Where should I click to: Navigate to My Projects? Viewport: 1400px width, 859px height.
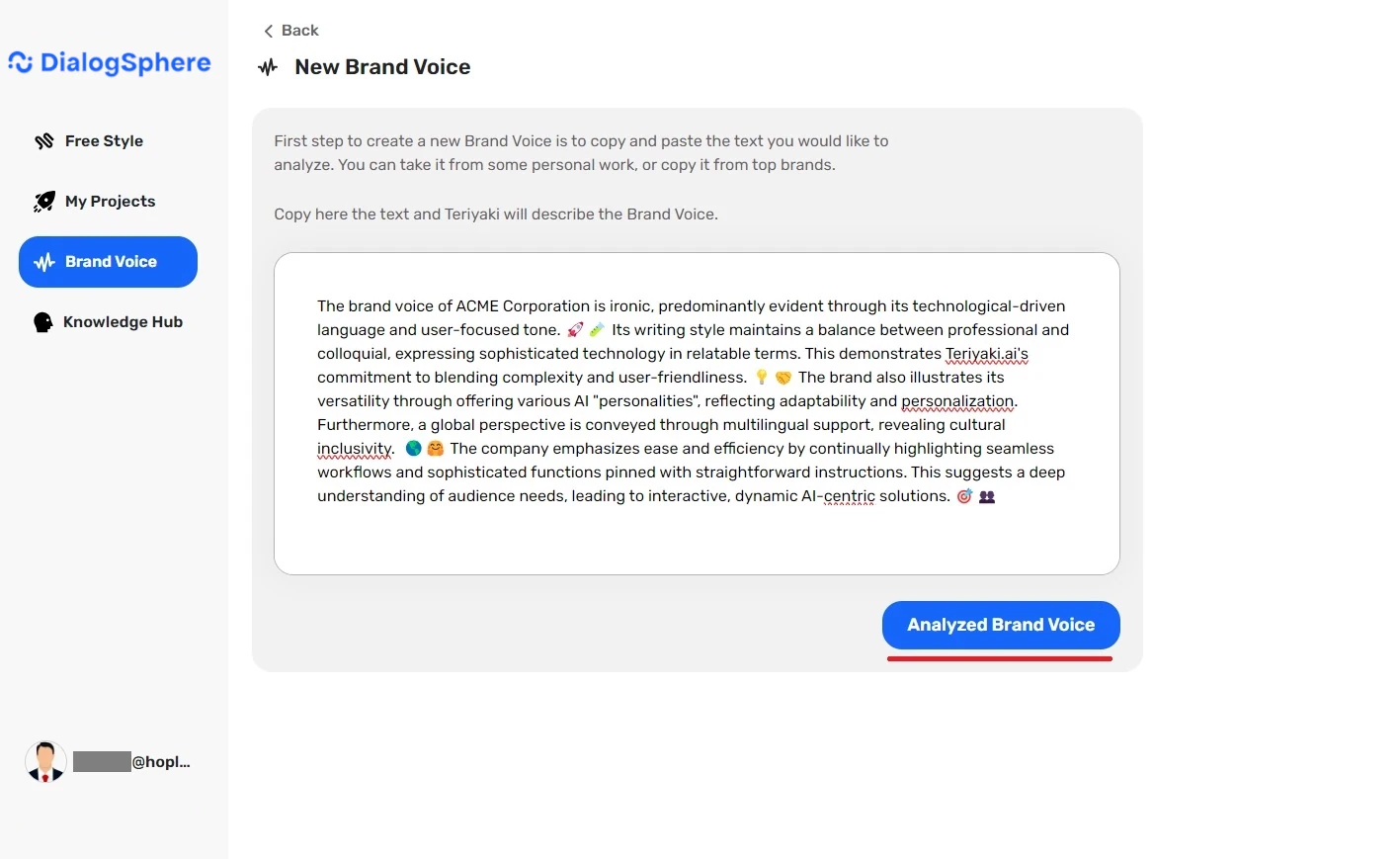109,201
